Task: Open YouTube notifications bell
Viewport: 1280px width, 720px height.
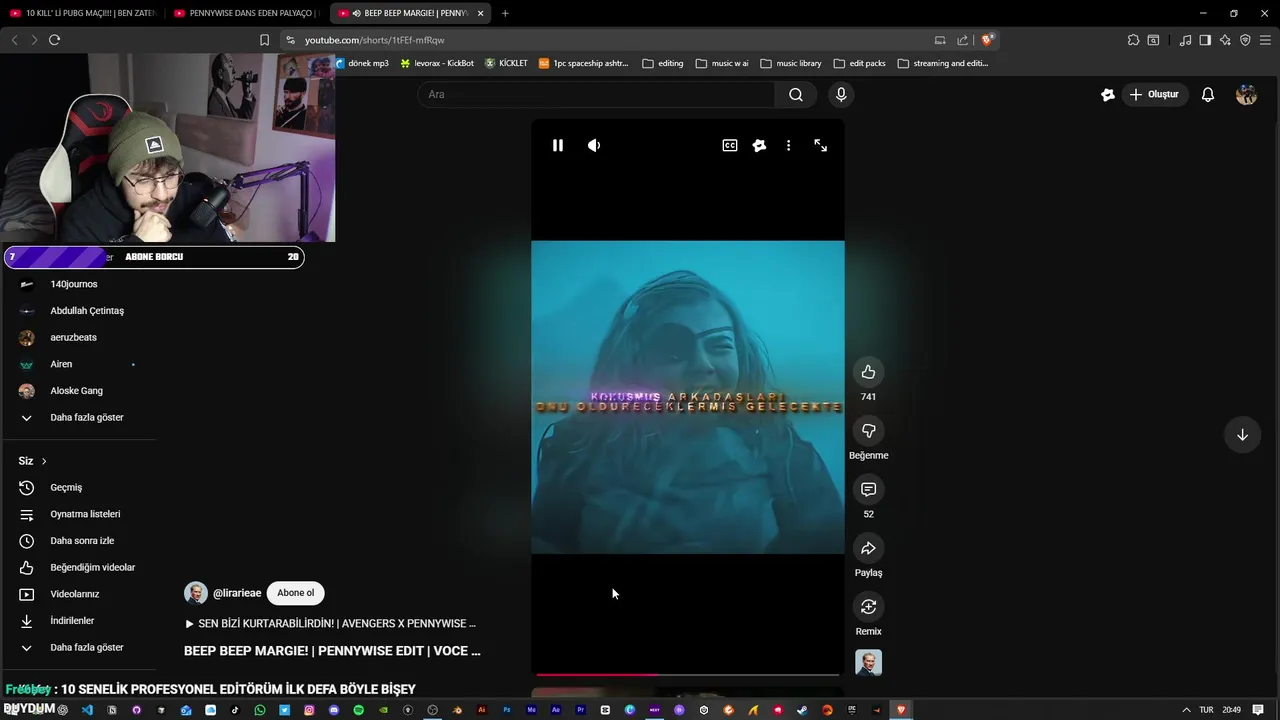Action: 1208,94
